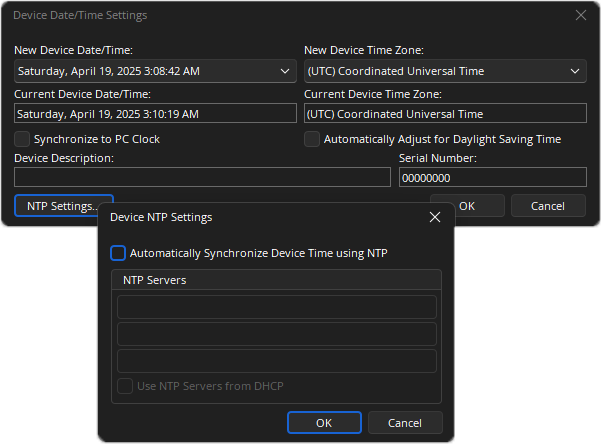The width and height of the screenshot is (601, 444).
Task: Click the first NTP server field
Action: pos(277,307)
